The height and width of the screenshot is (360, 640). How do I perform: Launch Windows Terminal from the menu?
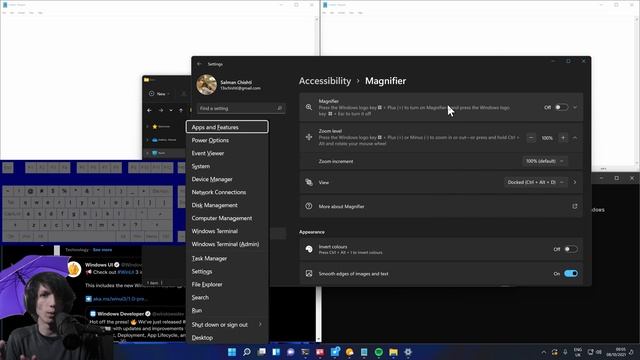click(x=227, y=231)
